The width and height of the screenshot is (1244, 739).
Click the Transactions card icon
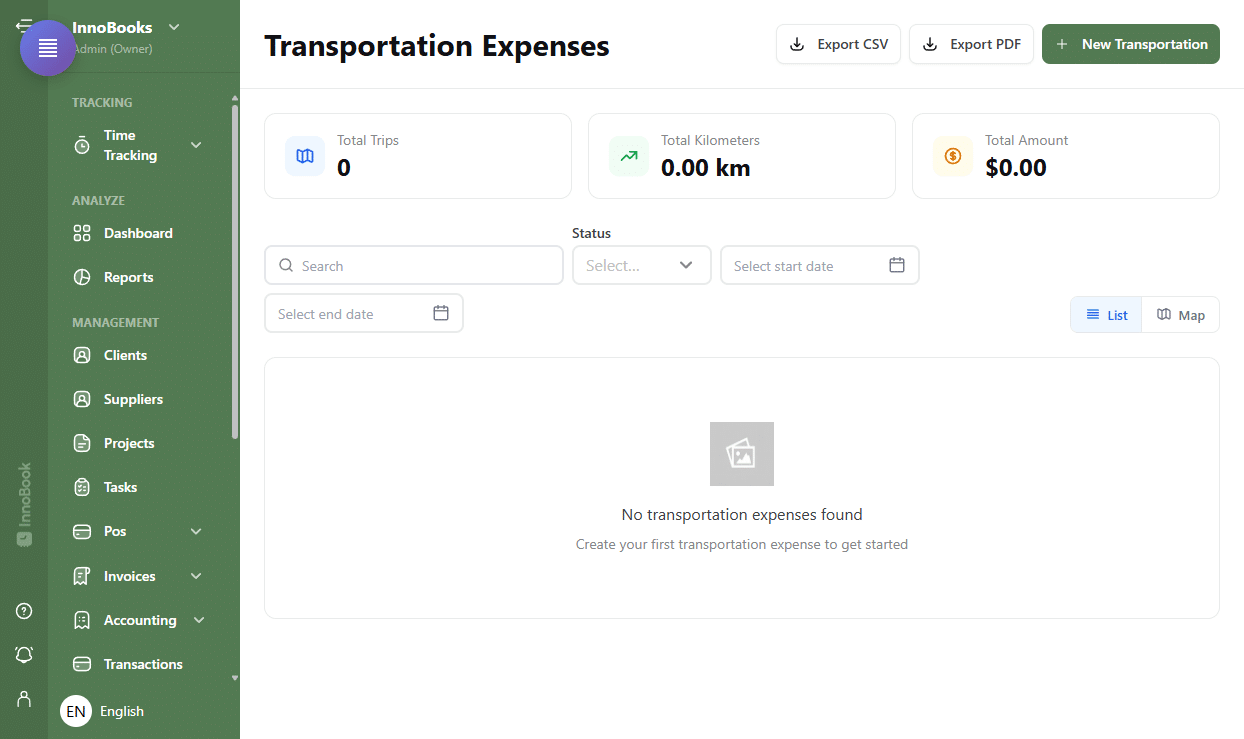click(82, 664)
